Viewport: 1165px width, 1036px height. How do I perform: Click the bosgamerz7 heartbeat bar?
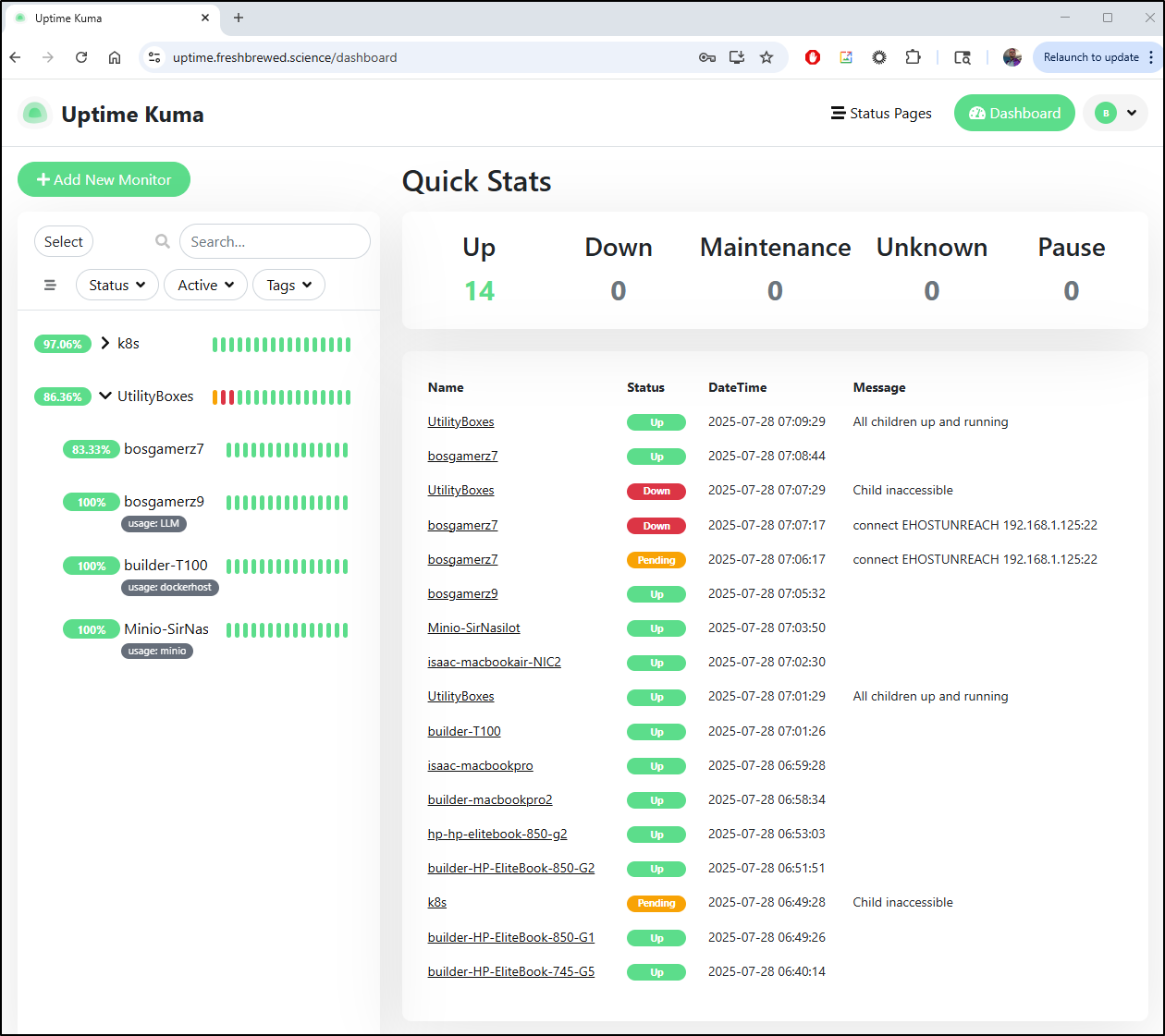click(x=287, y=450)
